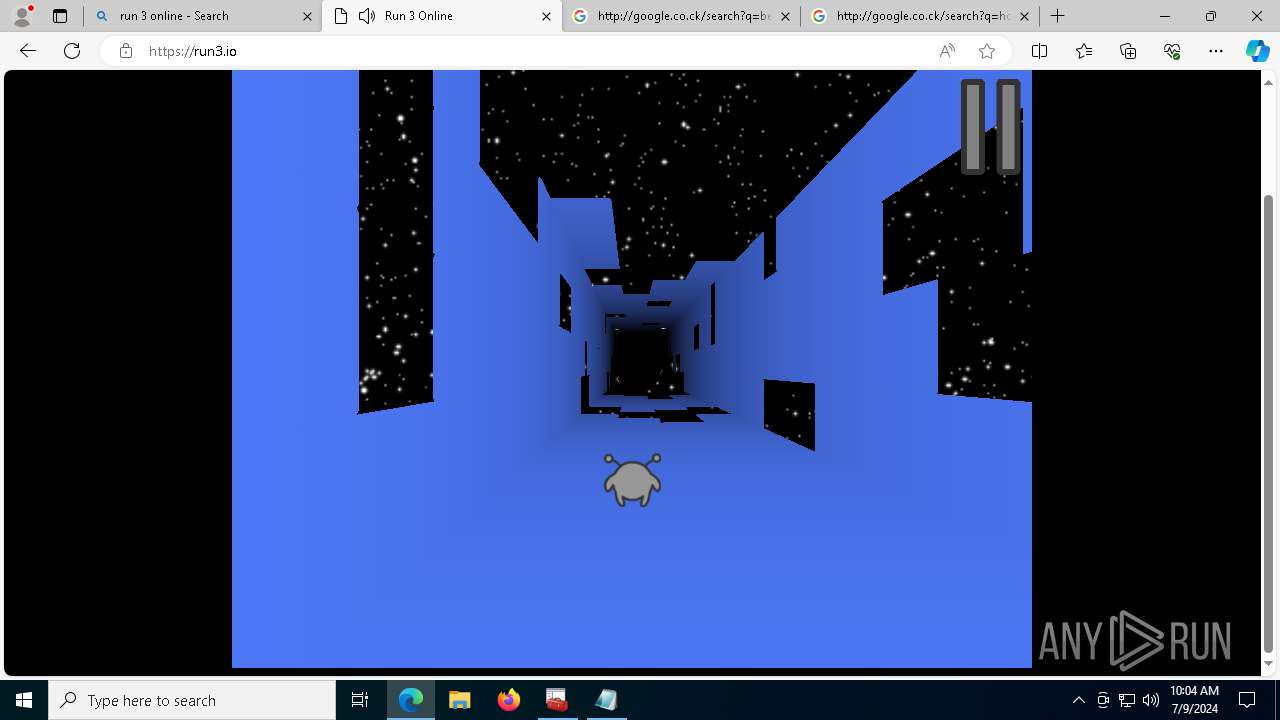This screenshot has height=720, width=1280.
Task: Open a new browser tab
Action: 1057,16
